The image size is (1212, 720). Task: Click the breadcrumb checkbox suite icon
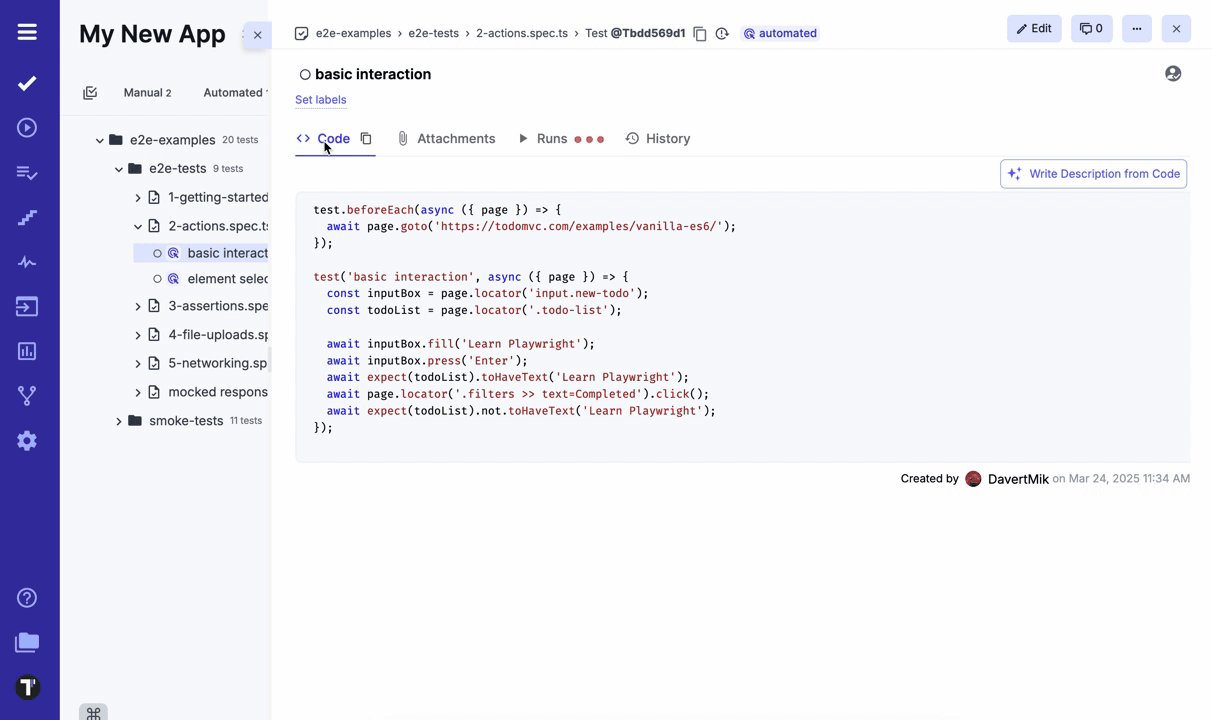(301, 34)
